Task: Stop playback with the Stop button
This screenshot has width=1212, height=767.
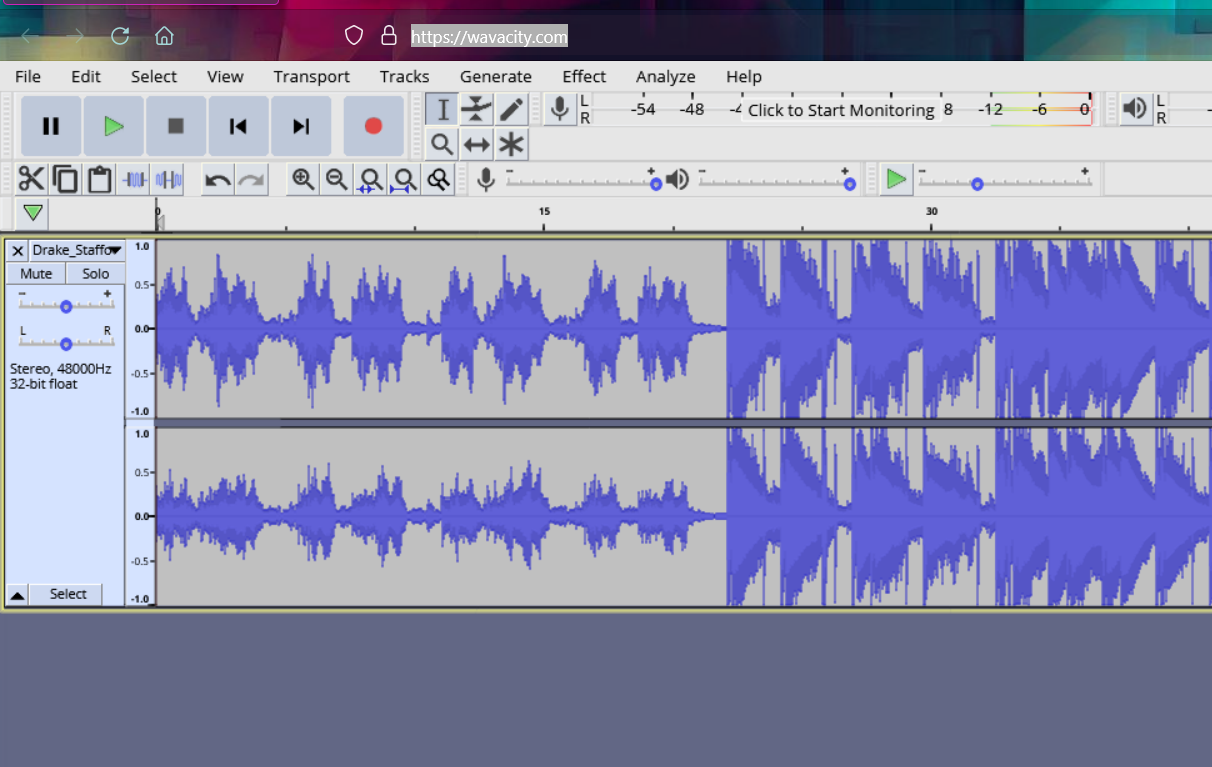Action: point(176,126)
